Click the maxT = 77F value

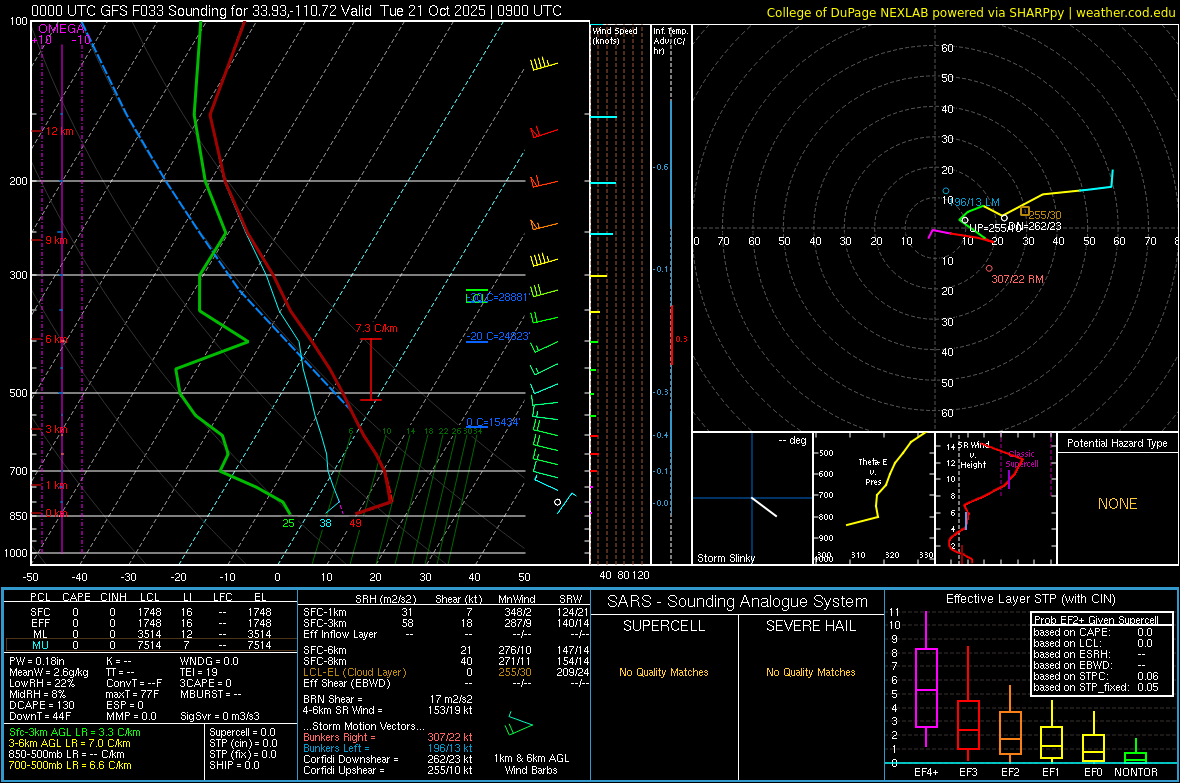132,694
